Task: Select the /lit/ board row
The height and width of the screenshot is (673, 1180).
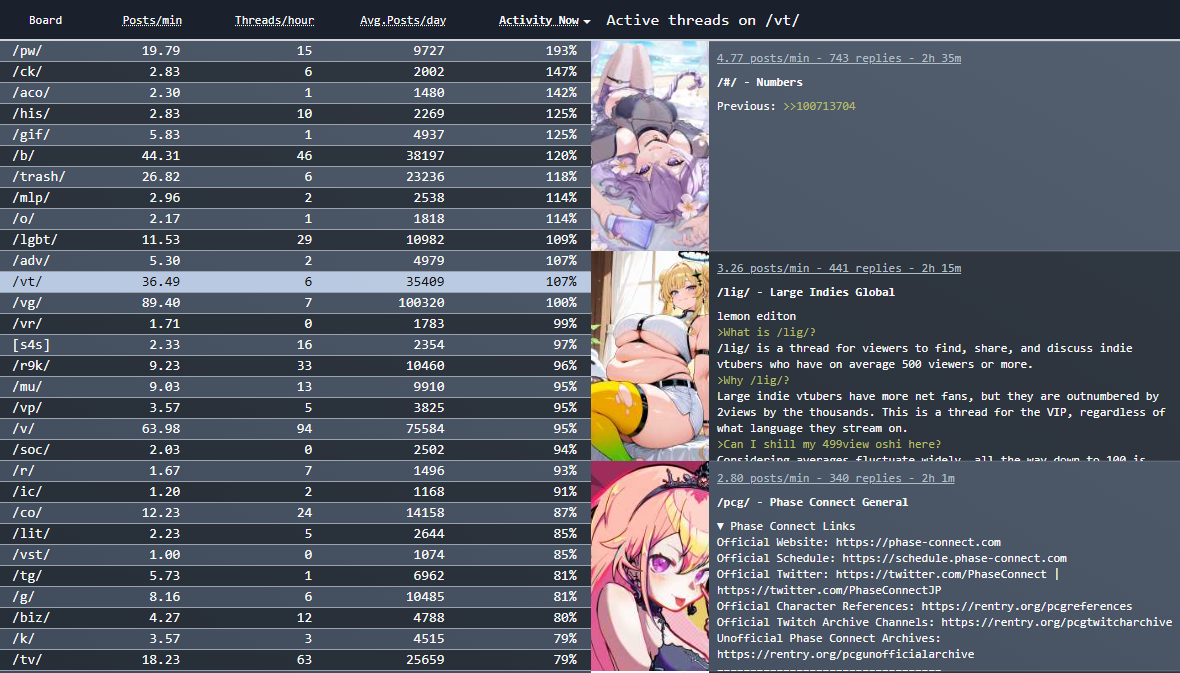Action: pyautogui.click(x=295, y=534)
